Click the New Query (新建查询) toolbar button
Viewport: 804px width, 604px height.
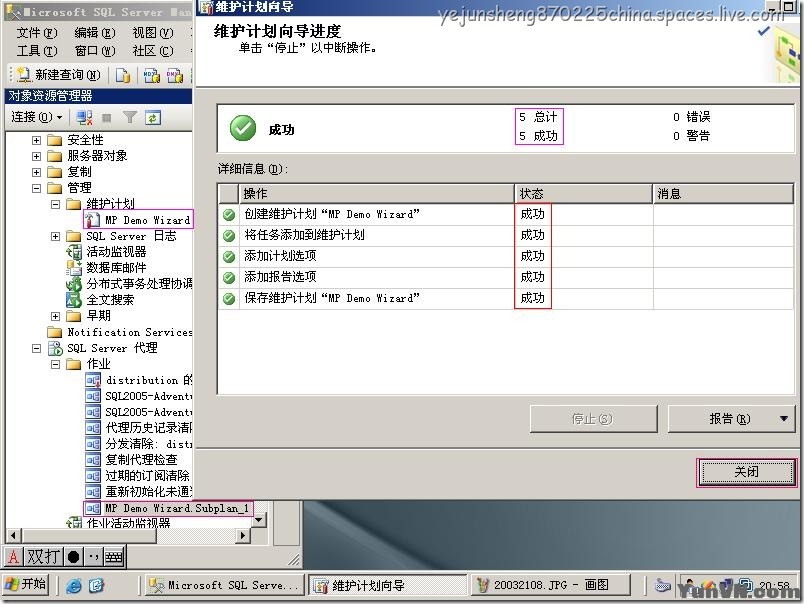pos(58,75)
